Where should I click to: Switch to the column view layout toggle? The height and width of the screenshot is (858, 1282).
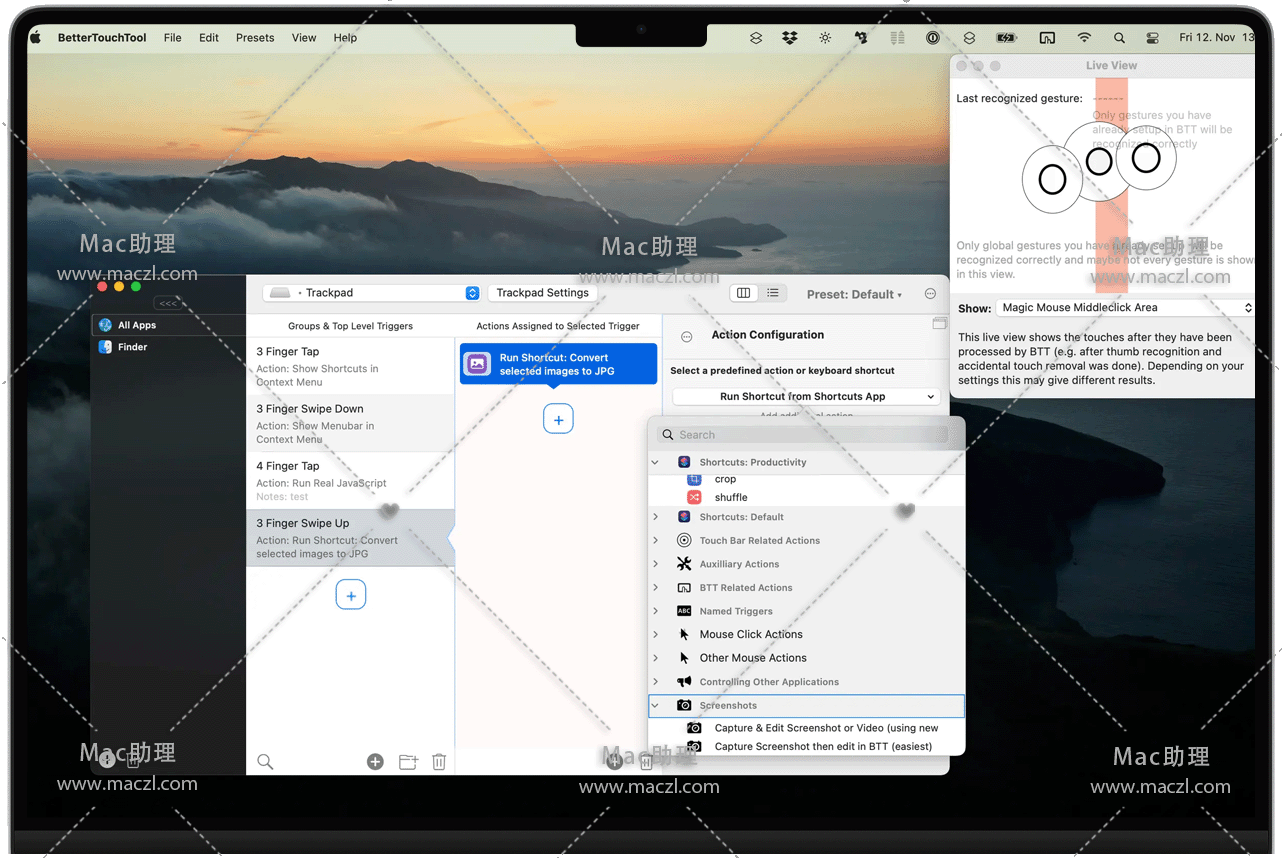coord(743,293)
